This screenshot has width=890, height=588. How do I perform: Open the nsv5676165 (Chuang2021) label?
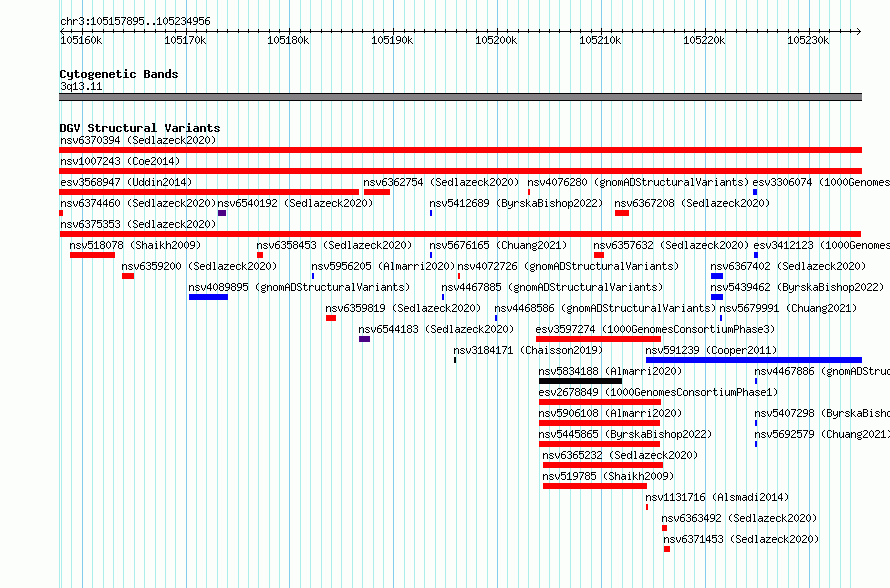[498, 245]
